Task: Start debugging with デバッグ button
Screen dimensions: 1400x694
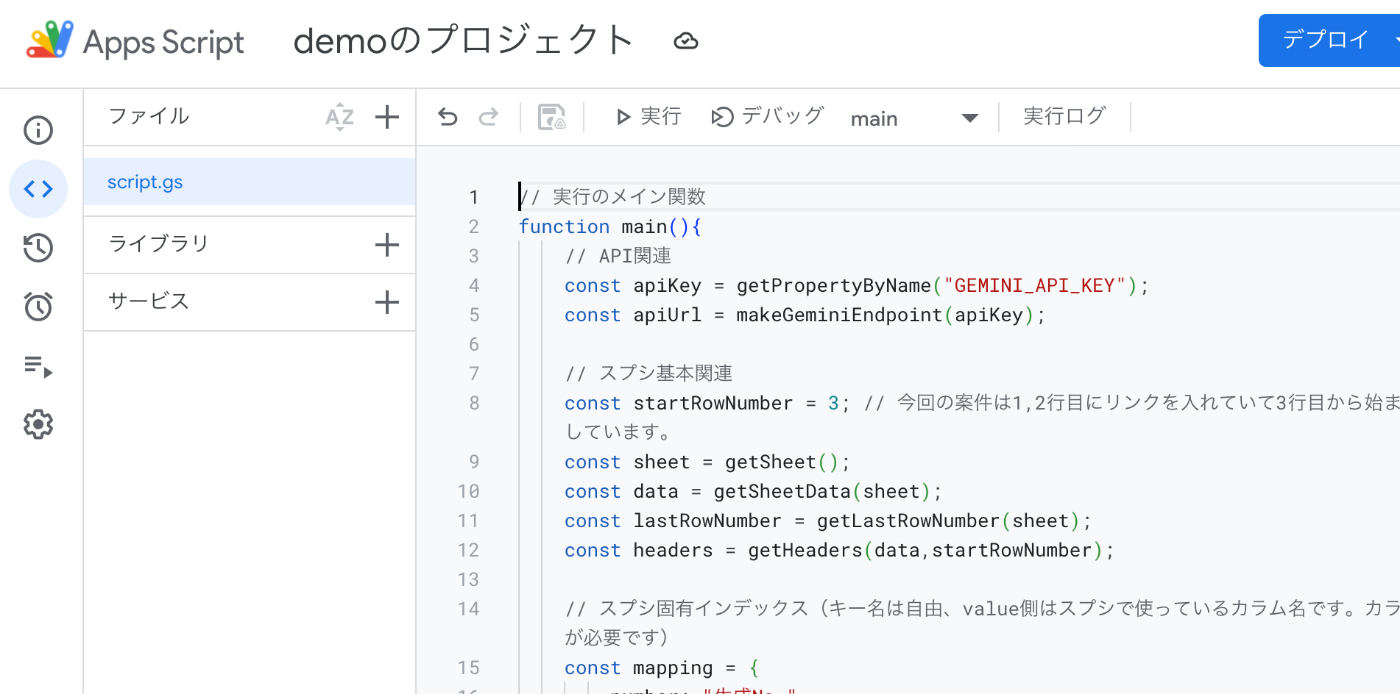Action: coord(768,117)
